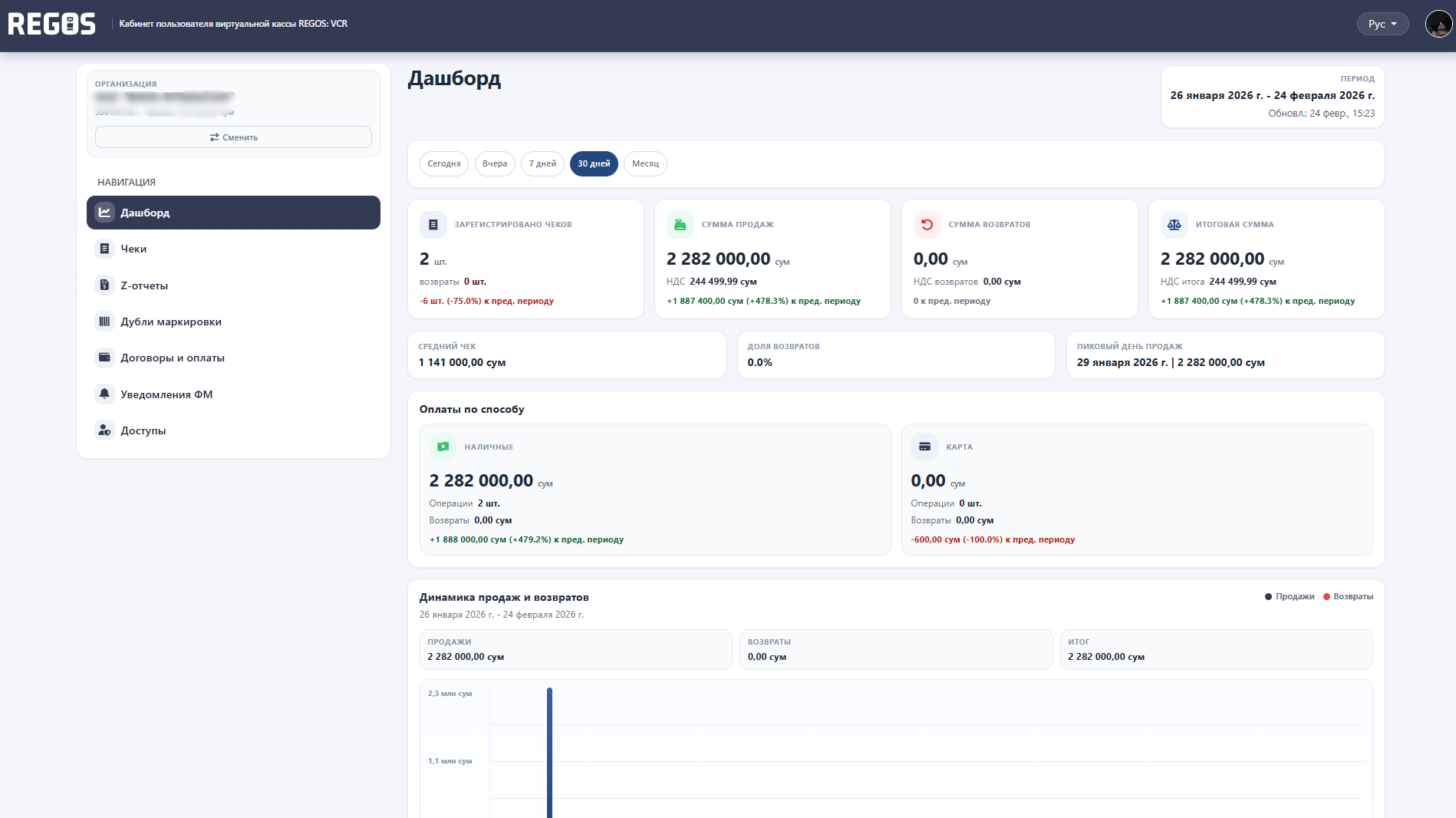Image resolution: width=1456 pixels, height=818 pixels.
Task: Click the Уведомления ФМ bell icon
Action: click(x=104, y=394)
